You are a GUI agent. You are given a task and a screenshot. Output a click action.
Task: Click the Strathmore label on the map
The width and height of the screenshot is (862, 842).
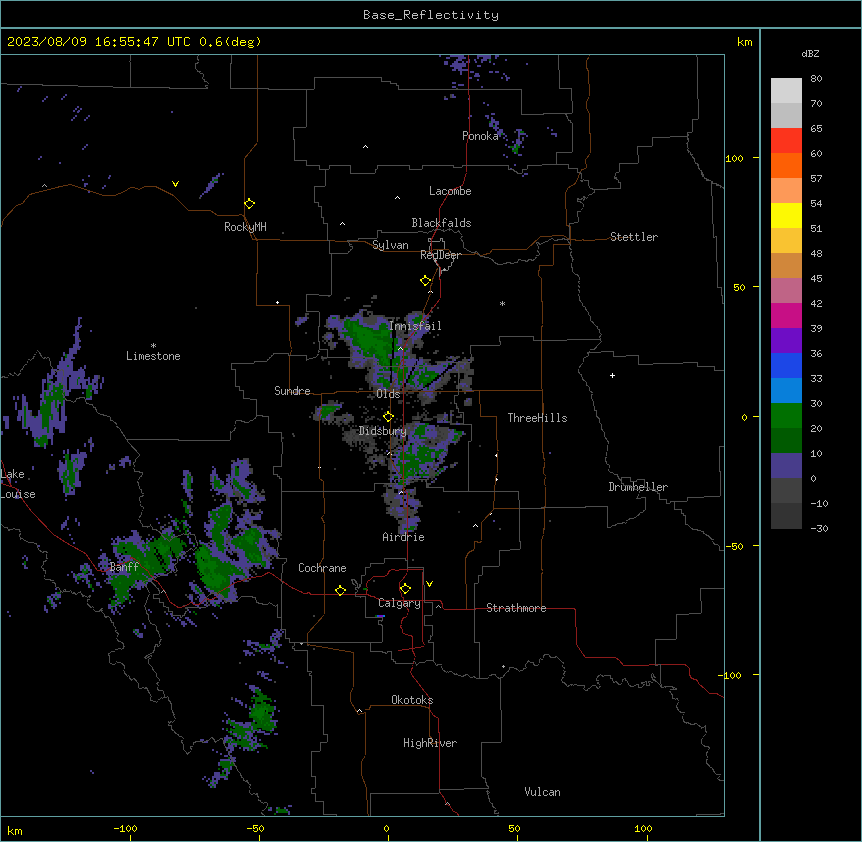coord(516,608)
